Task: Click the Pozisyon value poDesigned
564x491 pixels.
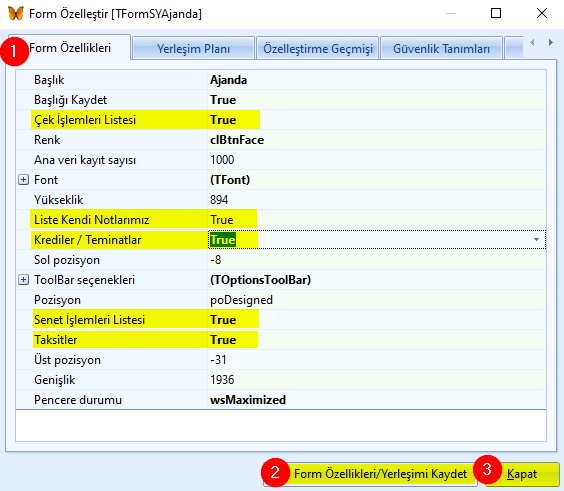Action: click(241, 300)
